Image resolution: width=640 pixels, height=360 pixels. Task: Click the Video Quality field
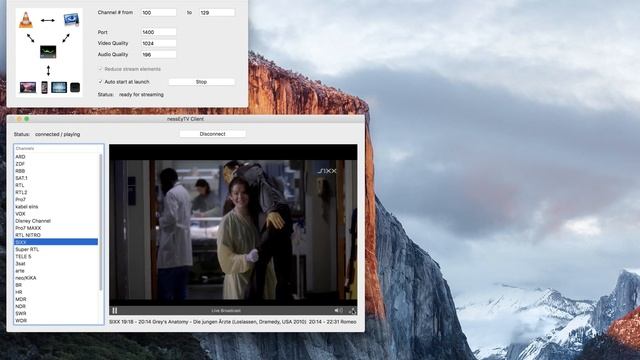coord(158,43)
